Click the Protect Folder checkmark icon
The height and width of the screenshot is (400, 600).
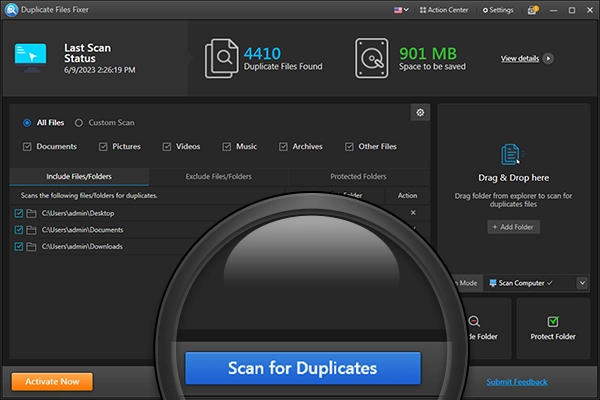tap(553, 321)
